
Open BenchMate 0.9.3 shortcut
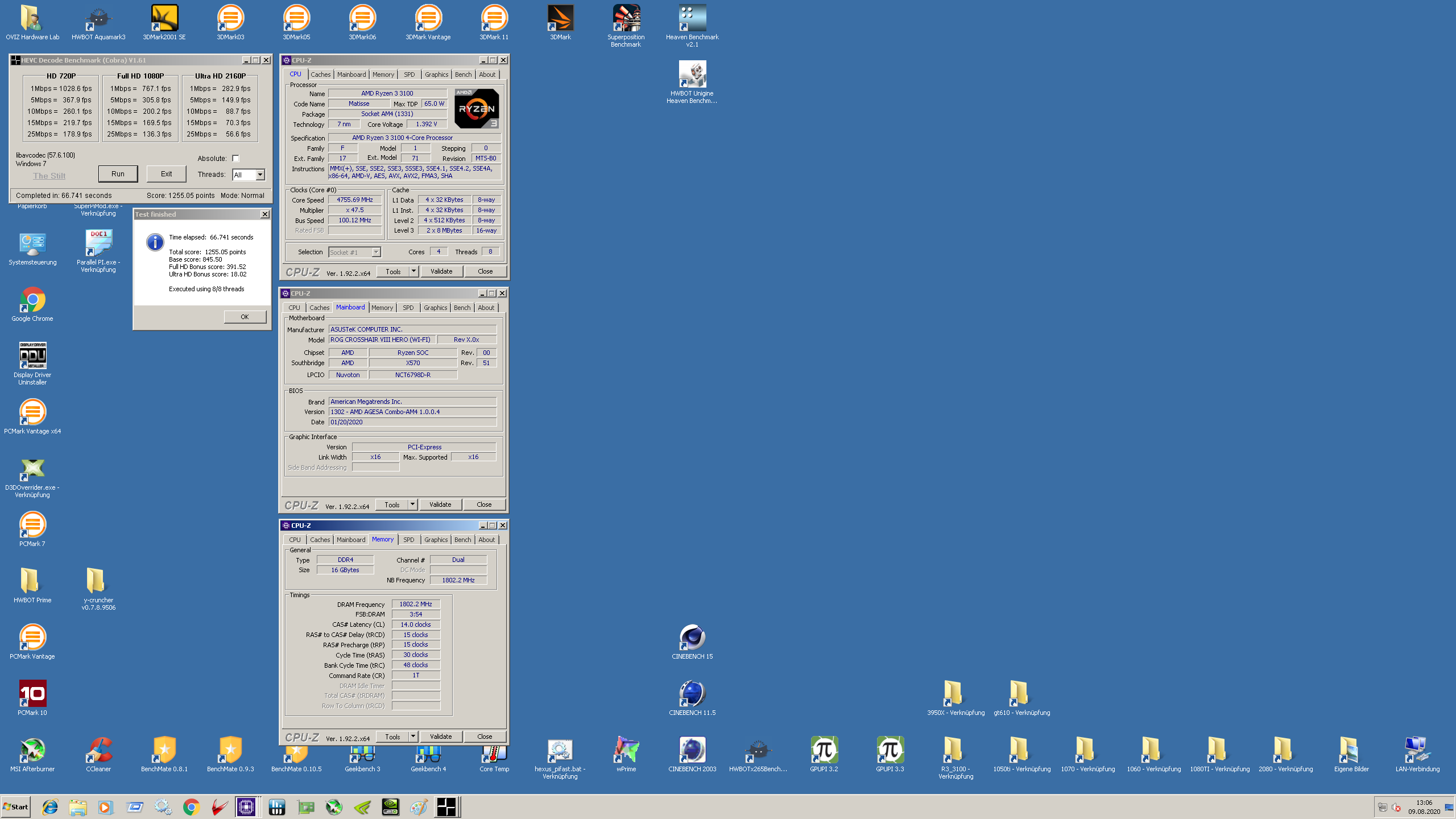point(230,754)
